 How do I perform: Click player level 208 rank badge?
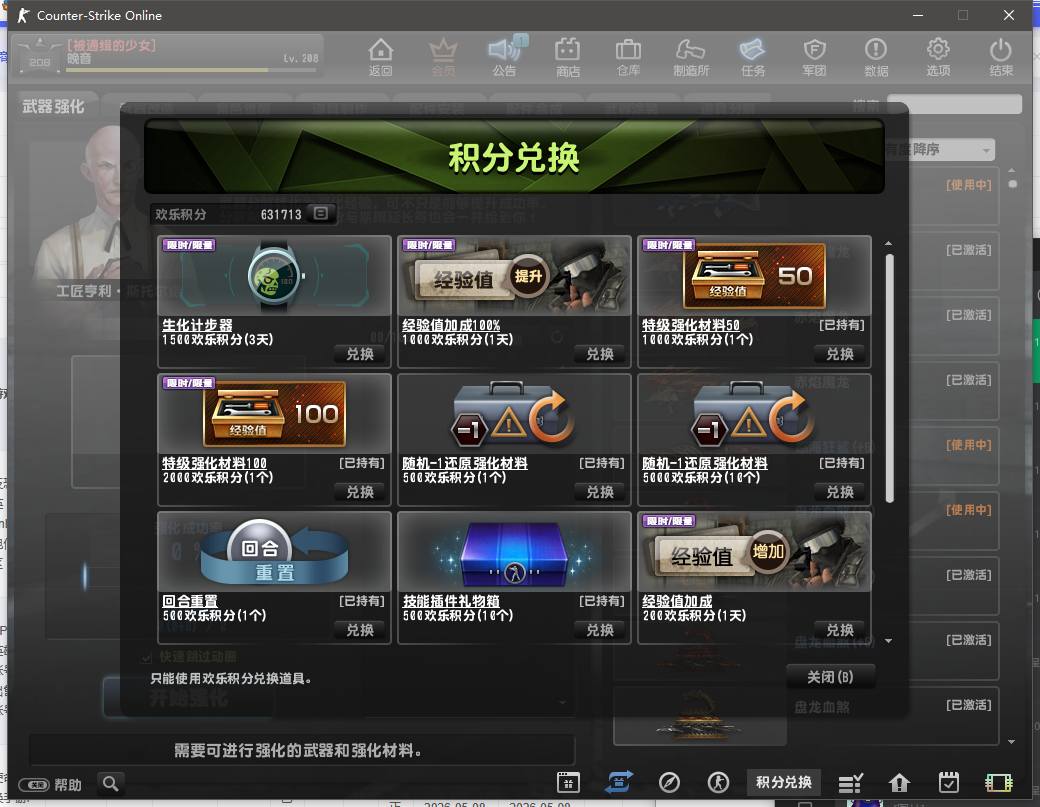(x=40, y=56)
